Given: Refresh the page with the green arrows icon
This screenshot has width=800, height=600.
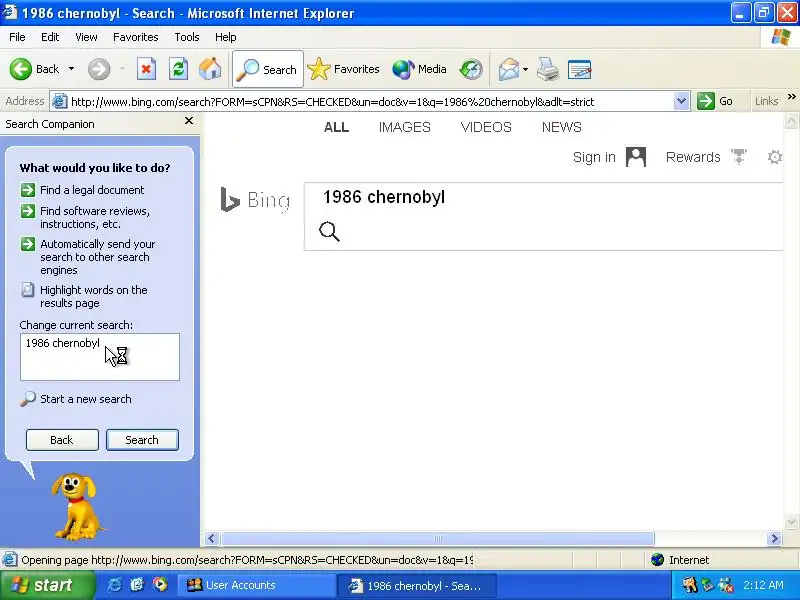Looking at the screenshot, I should coord(178,69).
